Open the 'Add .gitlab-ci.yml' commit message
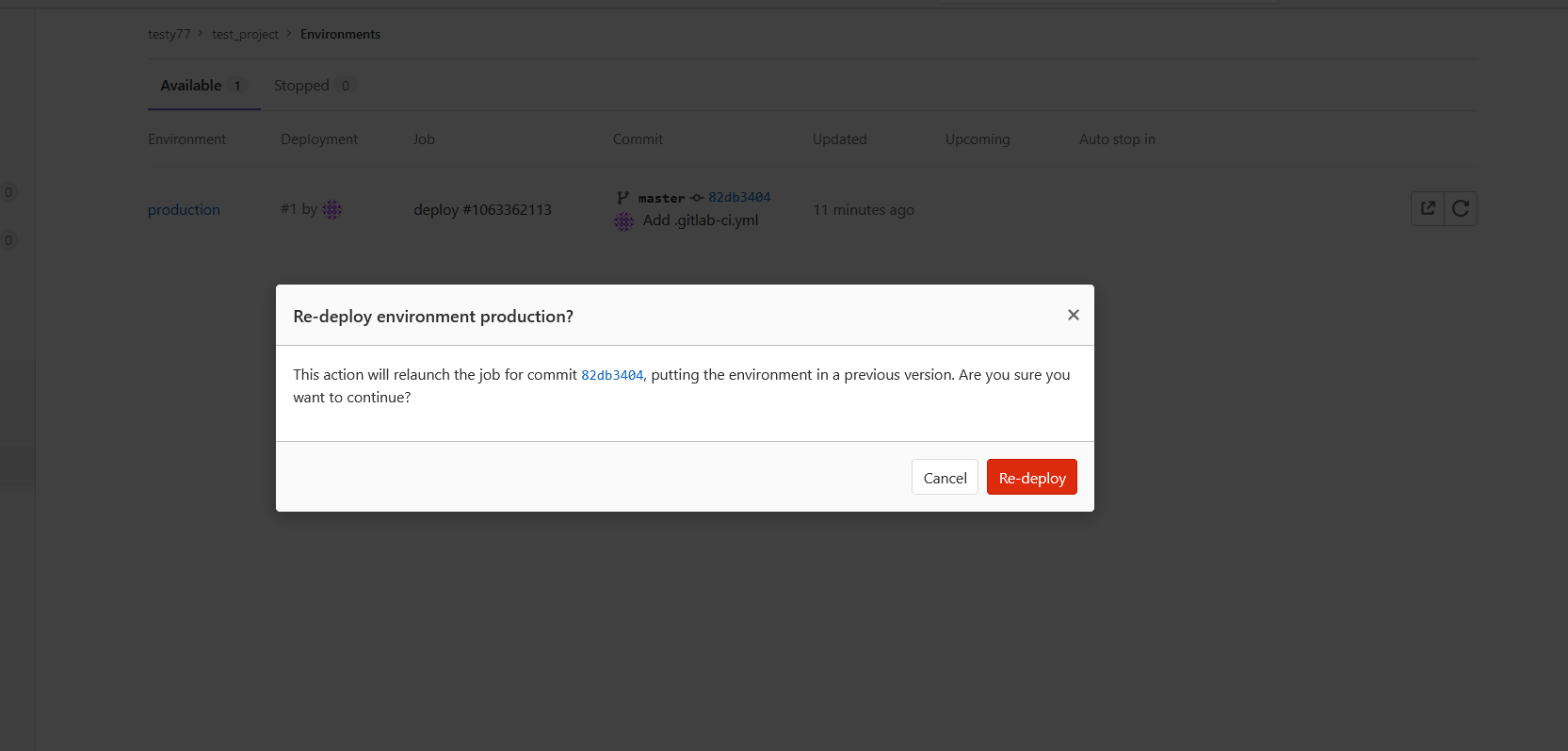 coord(700,220)
